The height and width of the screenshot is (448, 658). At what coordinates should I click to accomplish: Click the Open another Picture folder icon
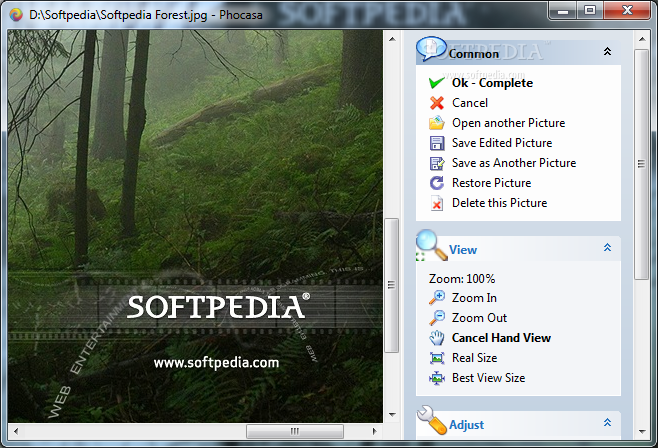[x=437, y=123]
